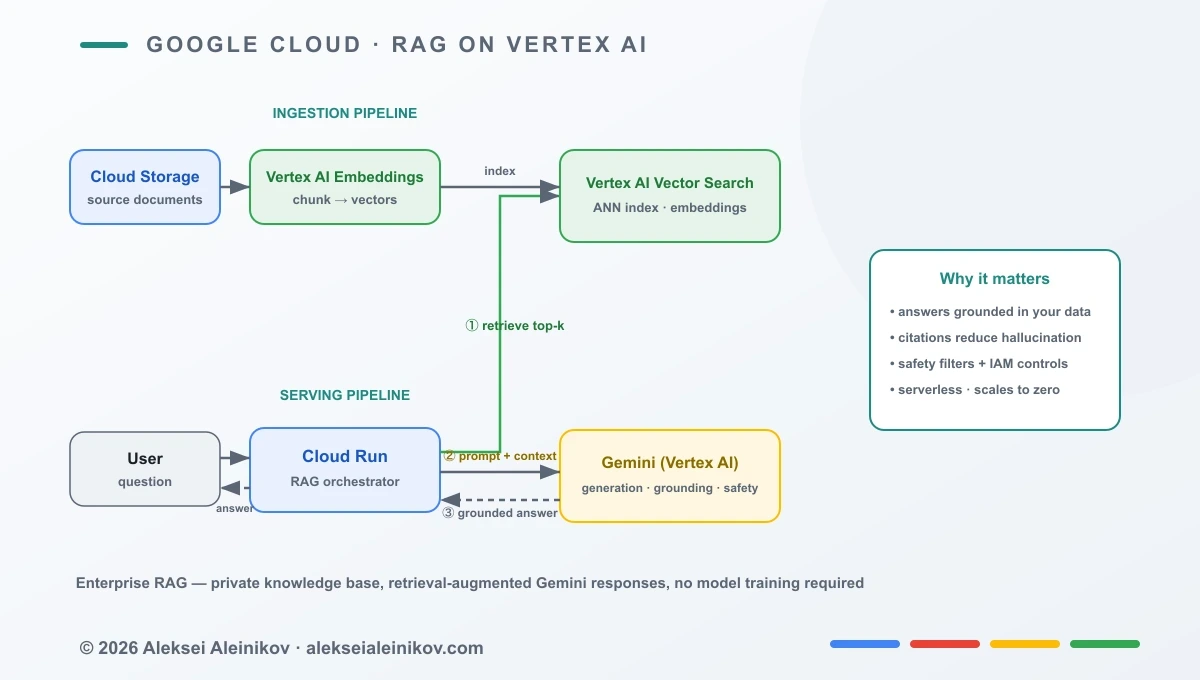
Task: Click the 'grounded answer' label
Action: pos(500,513)
